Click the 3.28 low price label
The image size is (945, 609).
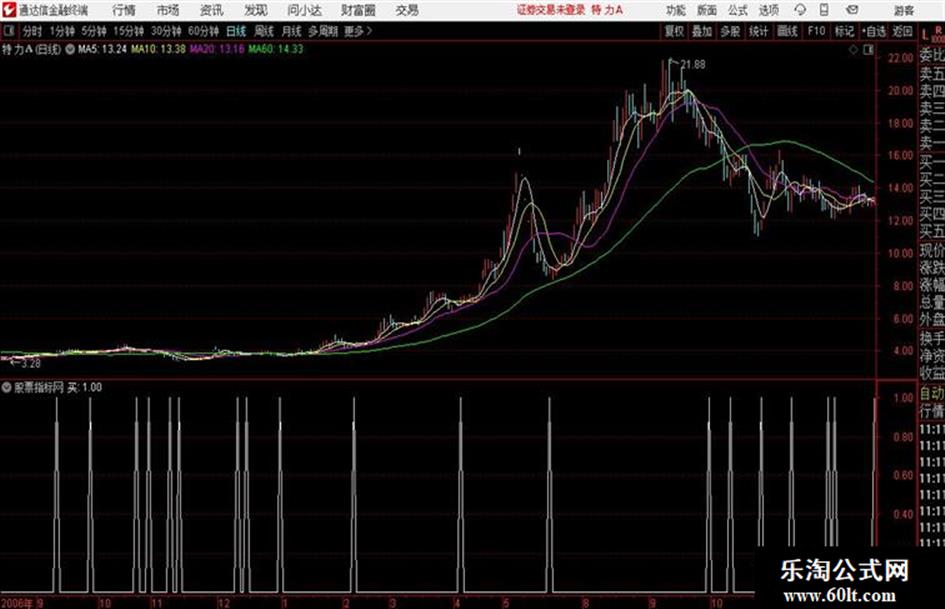(30, 364)
